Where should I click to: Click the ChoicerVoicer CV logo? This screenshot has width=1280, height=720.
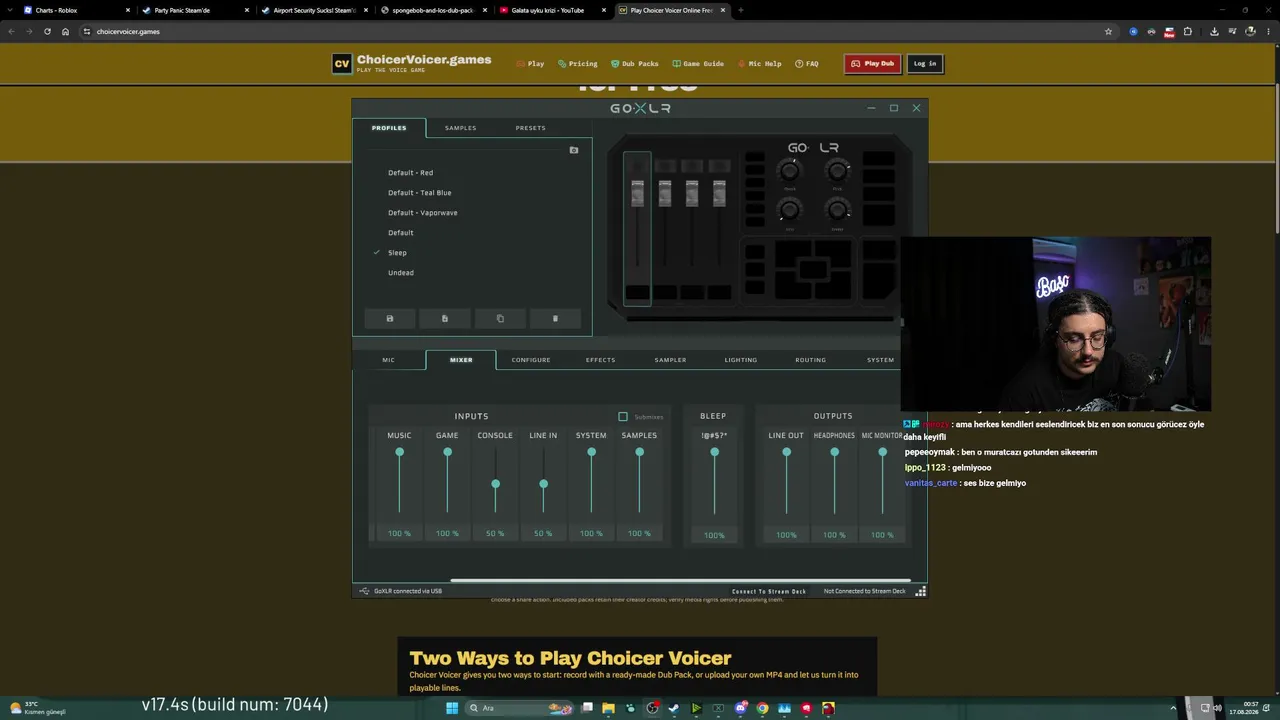(342, 63)
